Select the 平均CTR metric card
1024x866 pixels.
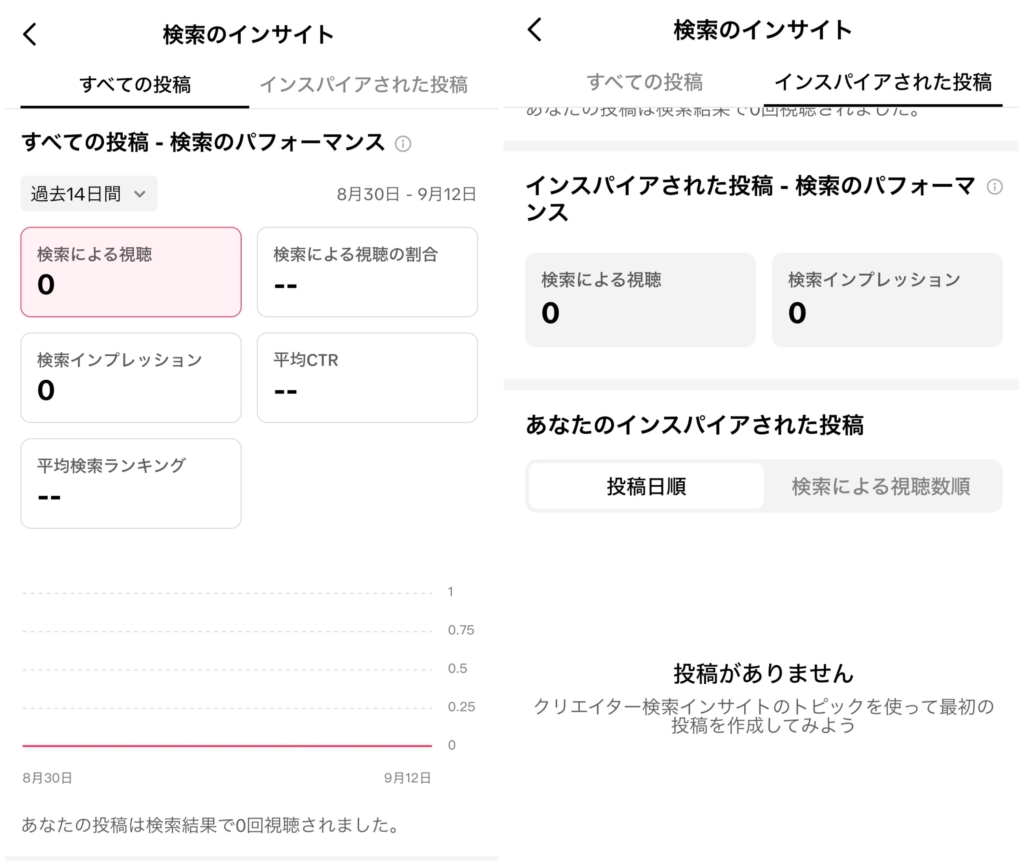(367, 377)
